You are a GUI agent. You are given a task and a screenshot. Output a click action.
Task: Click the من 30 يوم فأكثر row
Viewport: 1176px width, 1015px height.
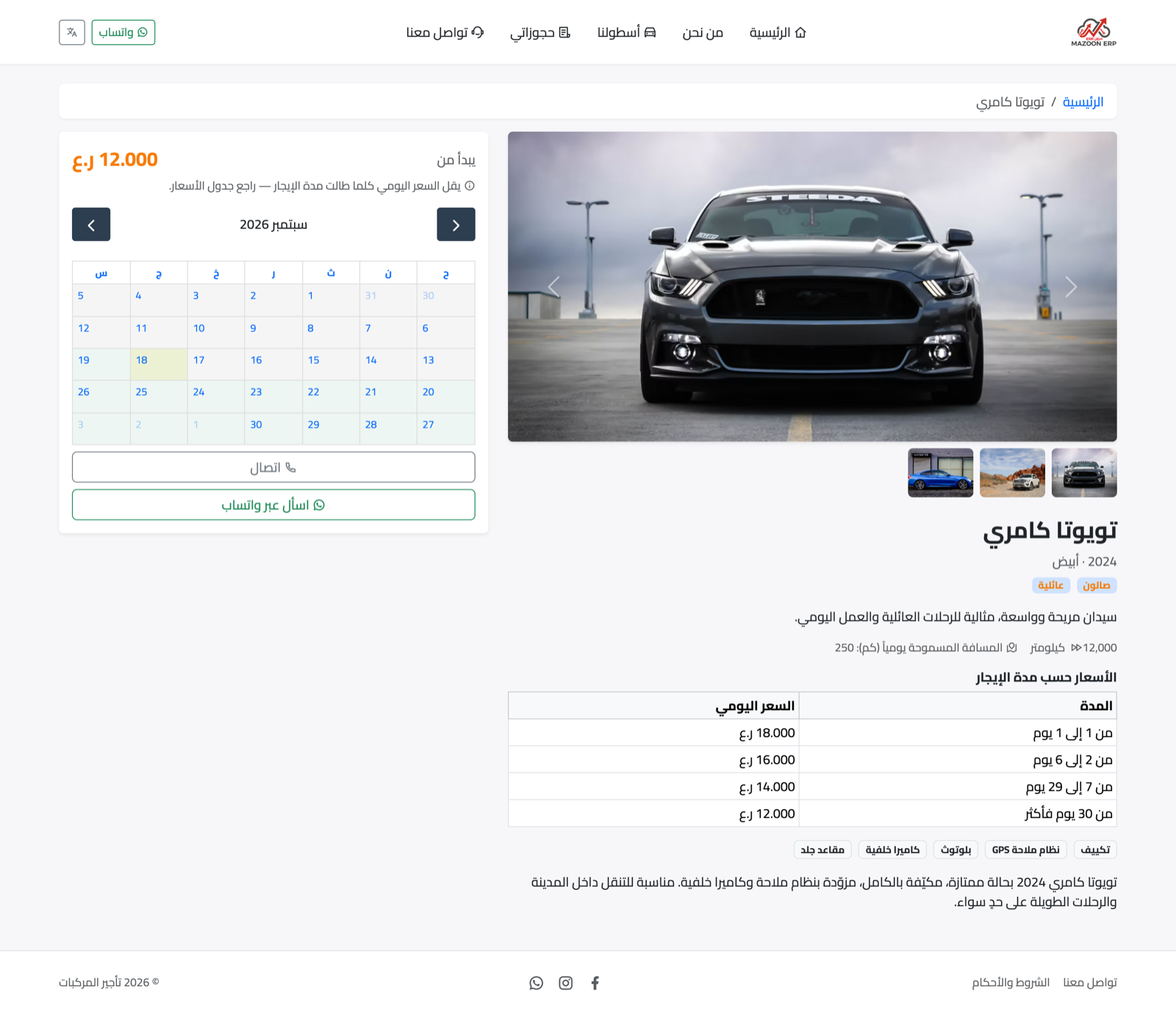pos(812,814)
